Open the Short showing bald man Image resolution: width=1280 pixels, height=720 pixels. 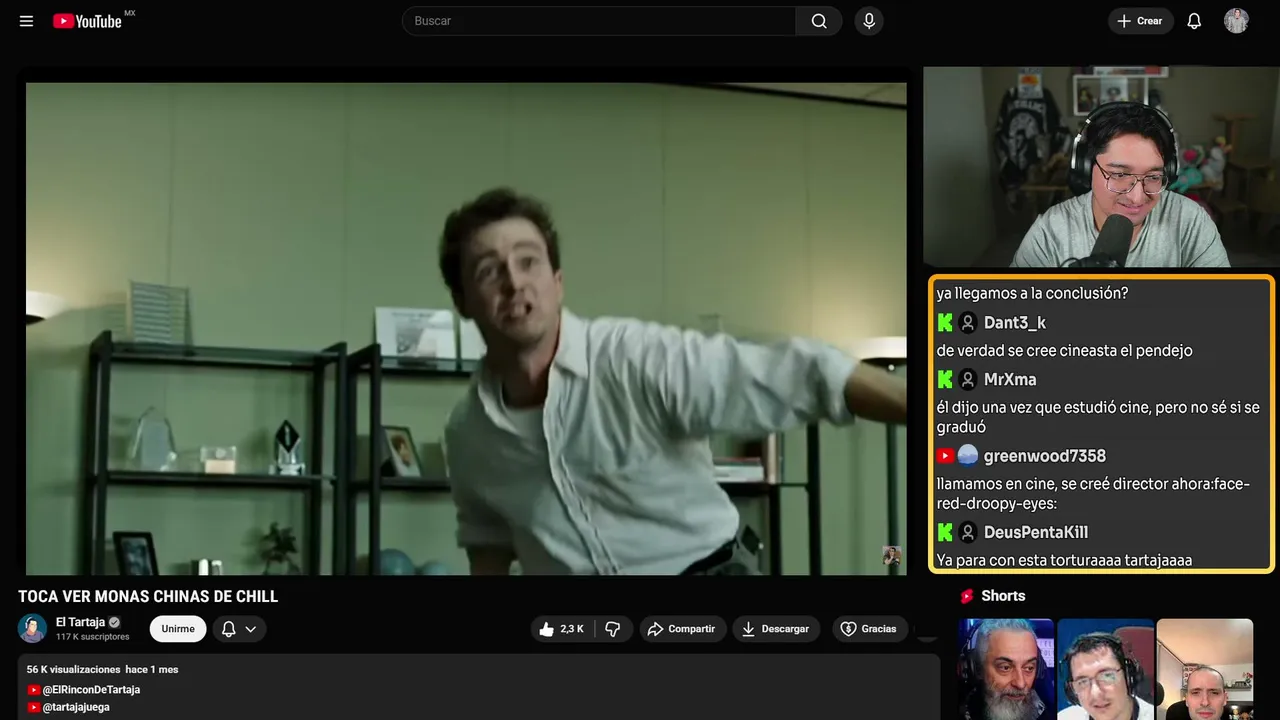click(x=1204, y=669)
